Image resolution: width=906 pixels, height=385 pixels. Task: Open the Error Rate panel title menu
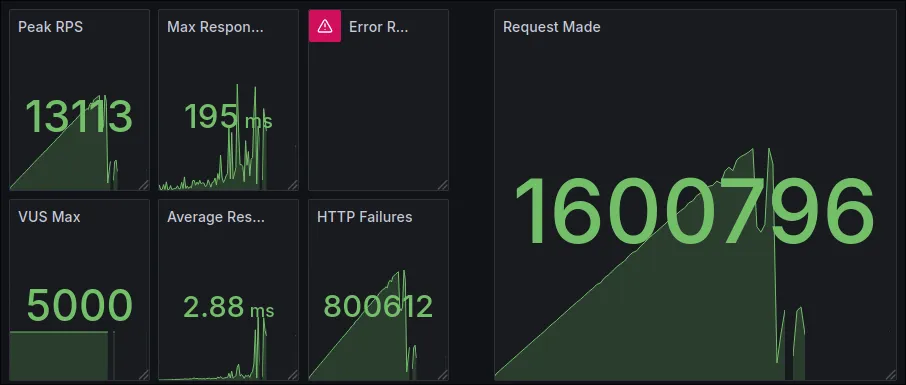pos(378,27)
